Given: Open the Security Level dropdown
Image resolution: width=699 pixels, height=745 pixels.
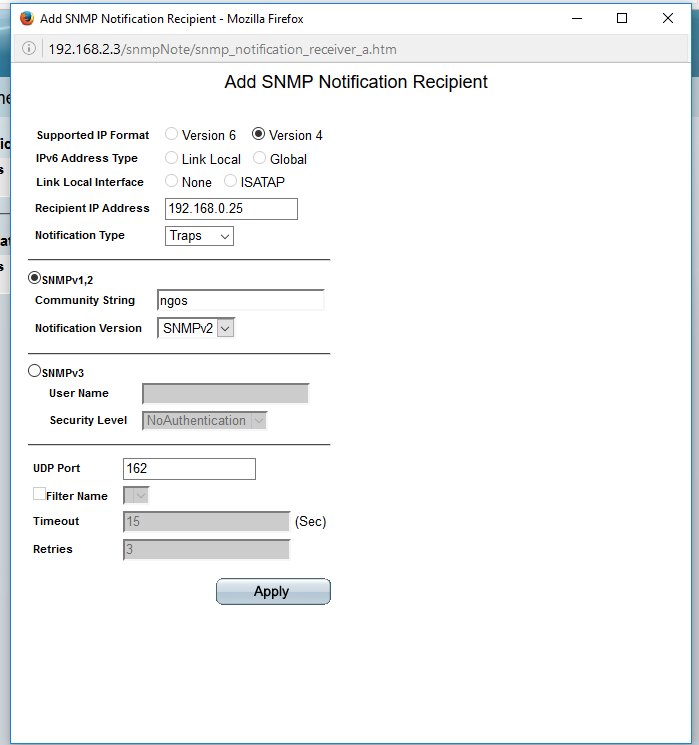Looking at the screenshot, I should (205, 421).
